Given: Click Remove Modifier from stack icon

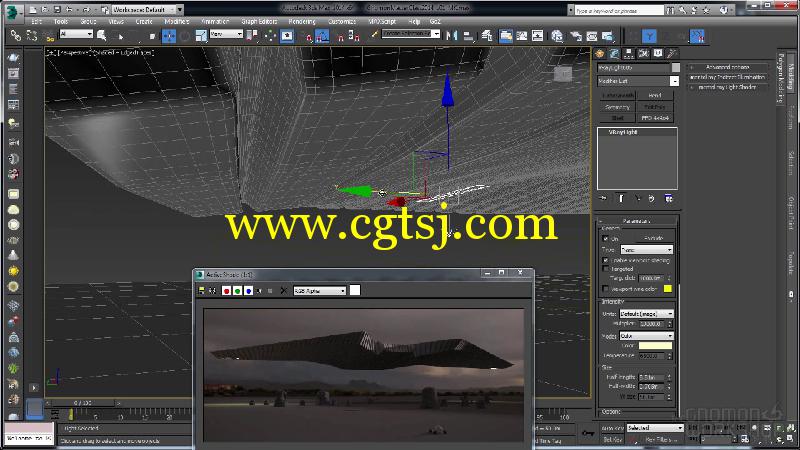Looking at the screenshot, I should 652,198.
